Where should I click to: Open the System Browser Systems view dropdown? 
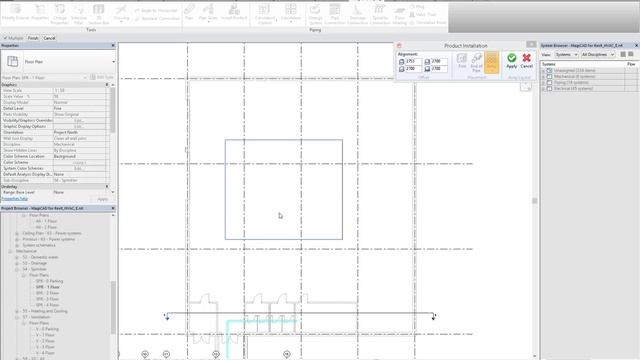(x=566, y=54)
